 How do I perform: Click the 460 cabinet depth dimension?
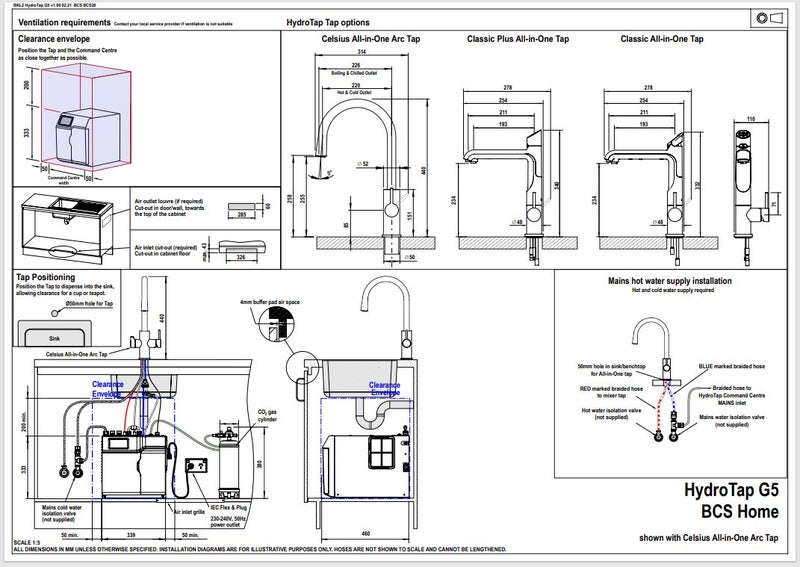tap(365, 534)
